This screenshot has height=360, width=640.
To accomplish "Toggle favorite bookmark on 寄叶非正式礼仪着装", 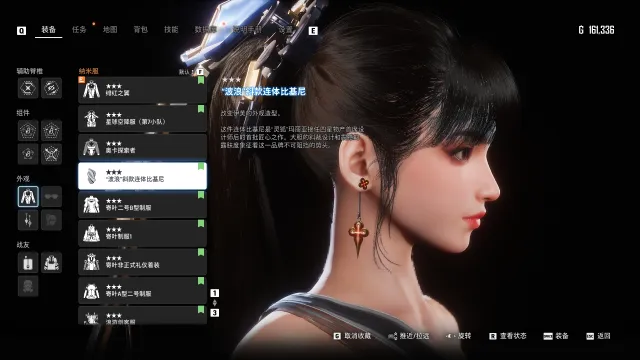I will 201,252.
